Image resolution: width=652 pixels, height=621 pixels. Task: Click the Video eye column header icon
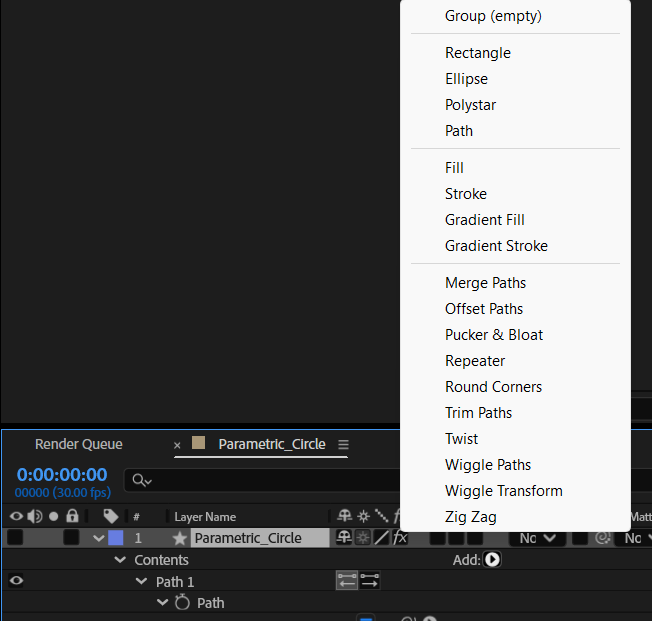click(16, 516)
